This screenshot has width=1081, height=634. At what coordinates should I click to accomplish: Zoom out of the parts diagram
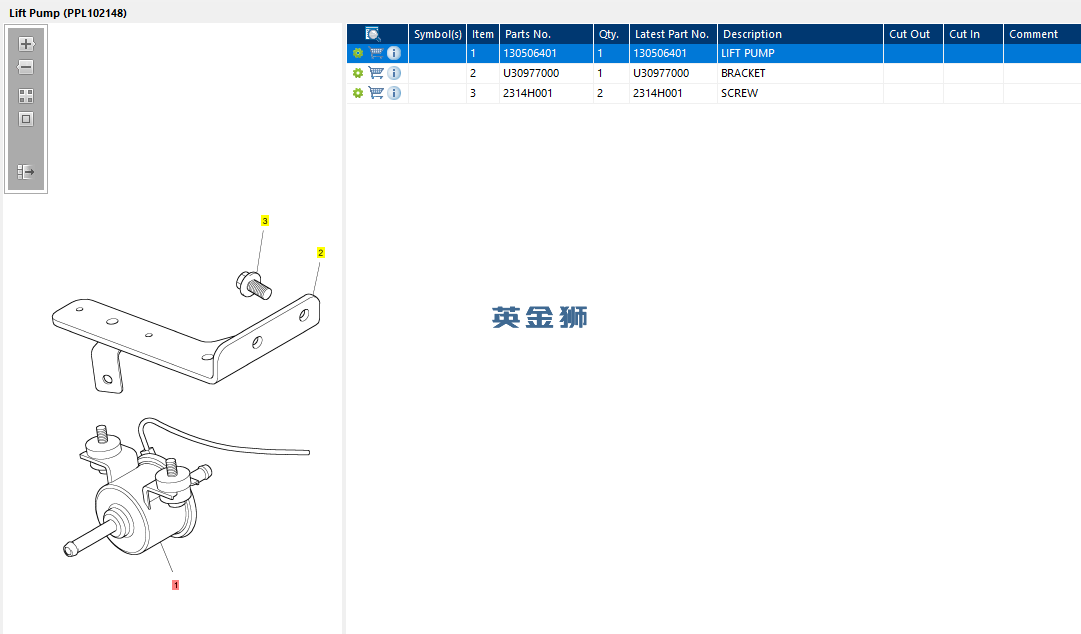pos(26,67)
